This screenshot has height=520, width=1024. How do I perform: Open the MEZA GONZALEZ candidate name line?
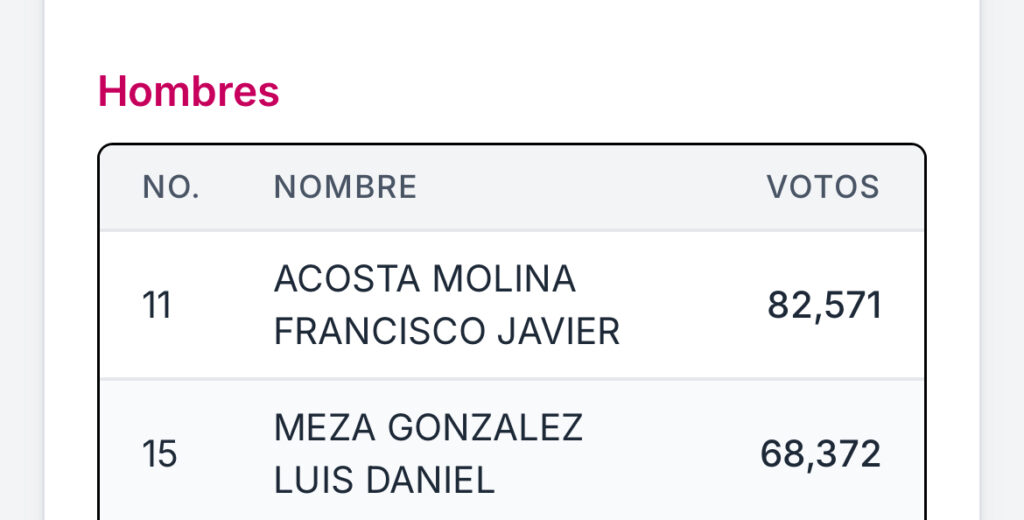428,428
